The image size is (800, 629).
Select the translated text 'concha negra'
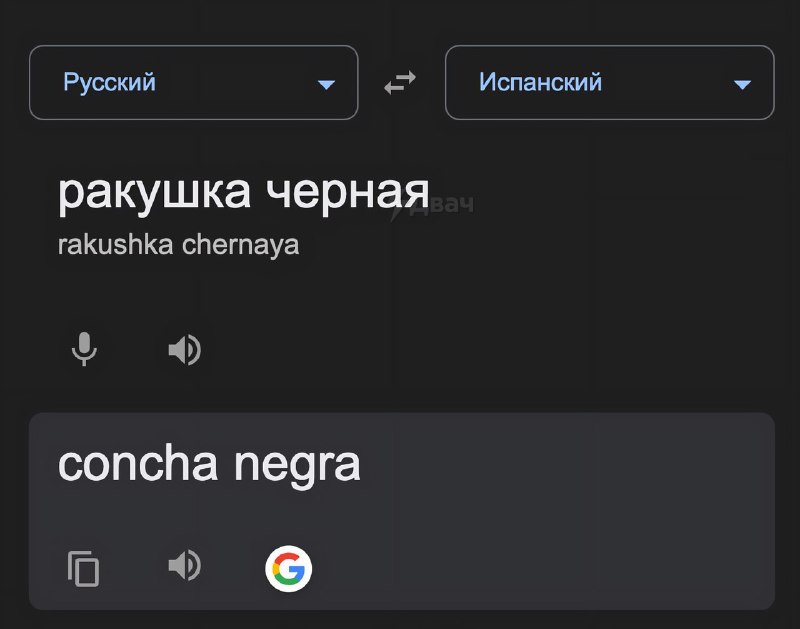(x=211, y=465)
